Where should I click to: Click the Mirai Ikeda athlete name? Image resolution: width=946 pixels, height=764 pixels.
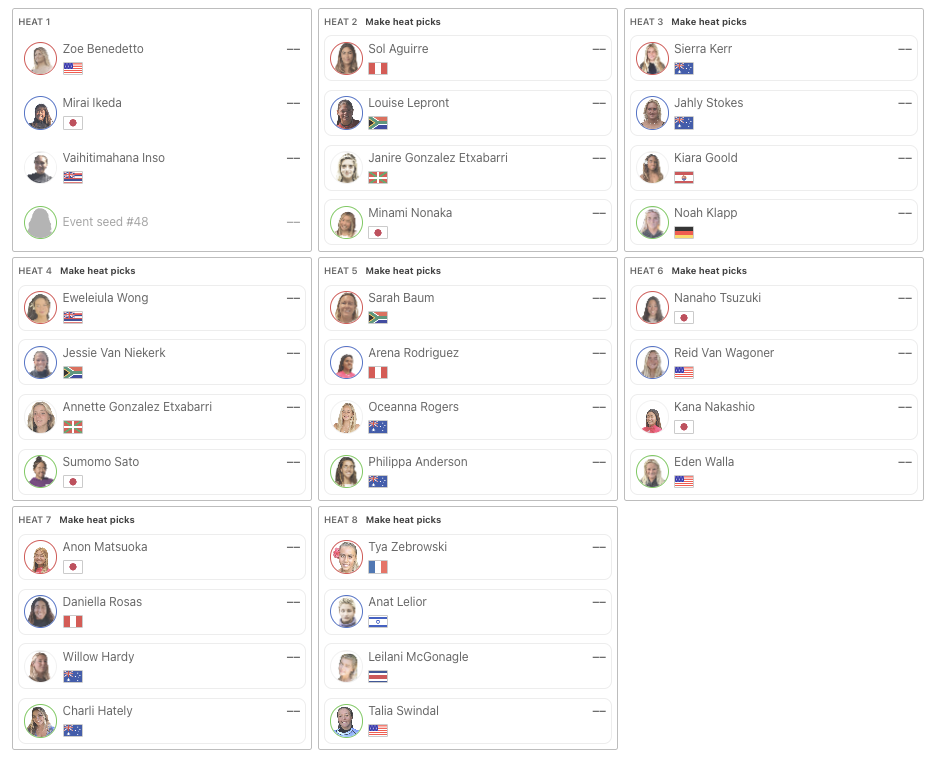[92, 103]
